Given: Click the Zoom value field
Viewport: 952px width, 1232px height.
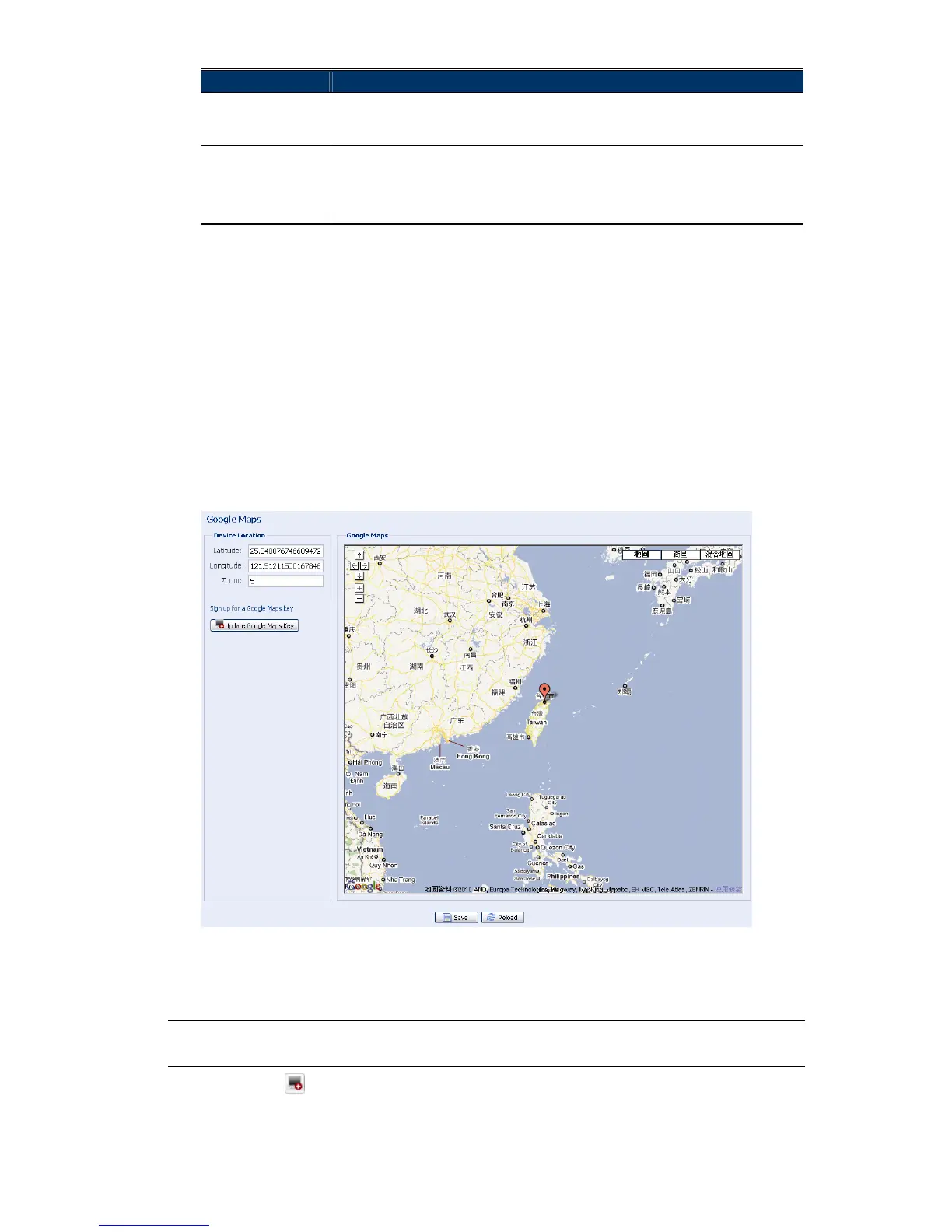Looking at the screenshot, I should 285,581.
